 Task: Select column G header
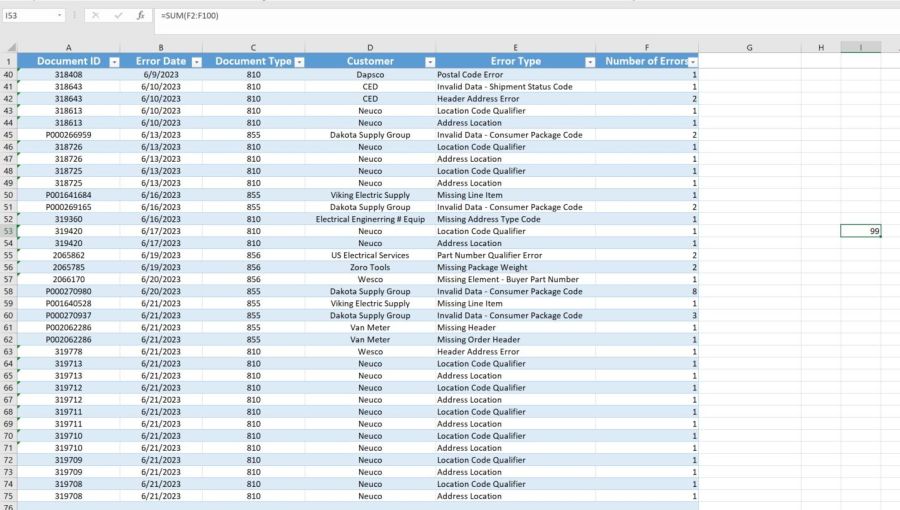[750, 48]
